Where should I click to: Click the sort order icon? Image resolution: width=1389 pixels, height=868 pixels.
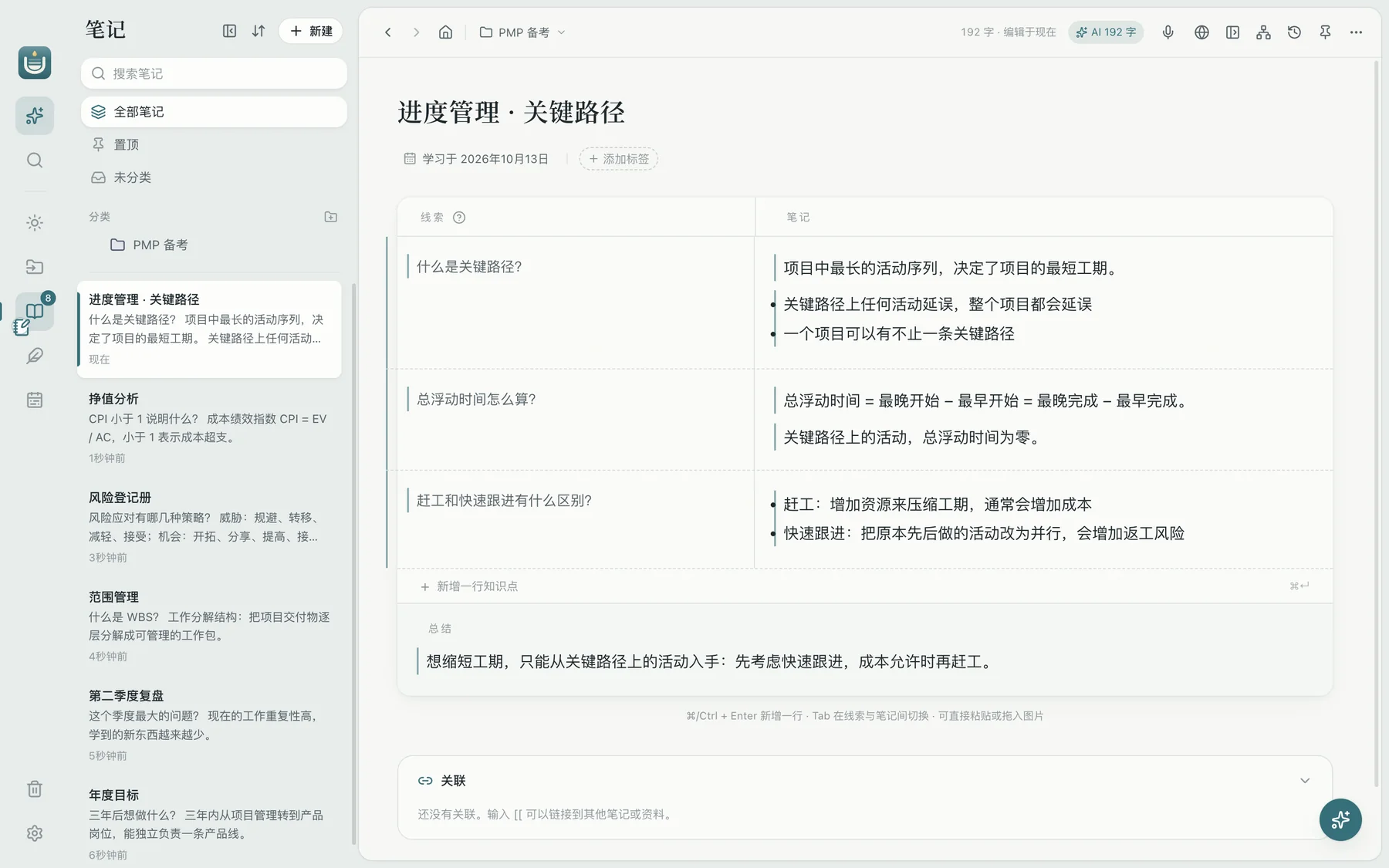pos(259,31)
